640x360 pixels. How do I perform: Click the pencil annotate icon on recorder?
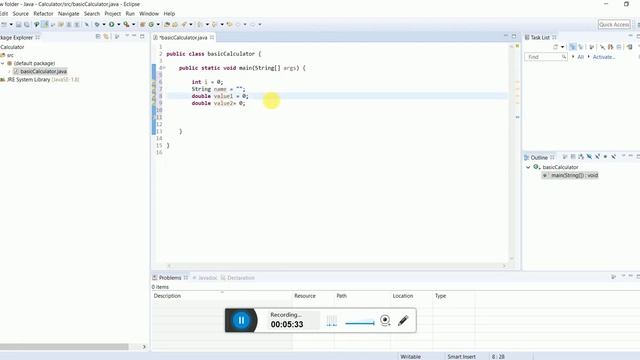(403, 320)
